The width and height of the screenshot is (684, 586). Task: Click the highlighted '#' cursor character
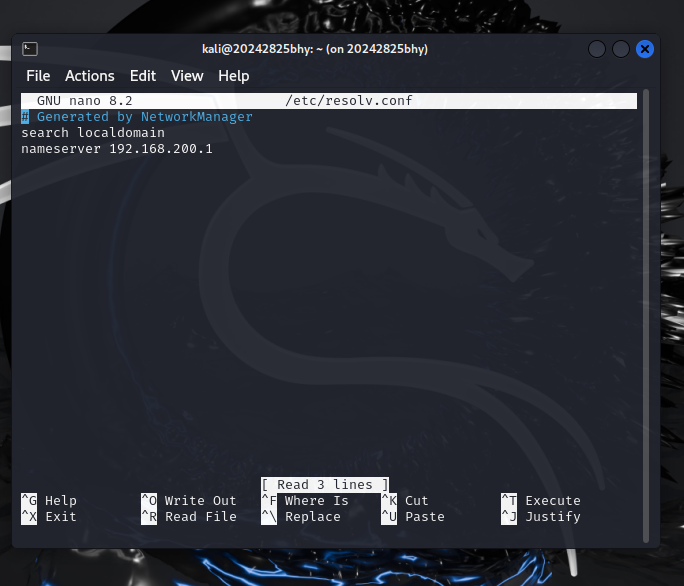(x=25, y=117)
